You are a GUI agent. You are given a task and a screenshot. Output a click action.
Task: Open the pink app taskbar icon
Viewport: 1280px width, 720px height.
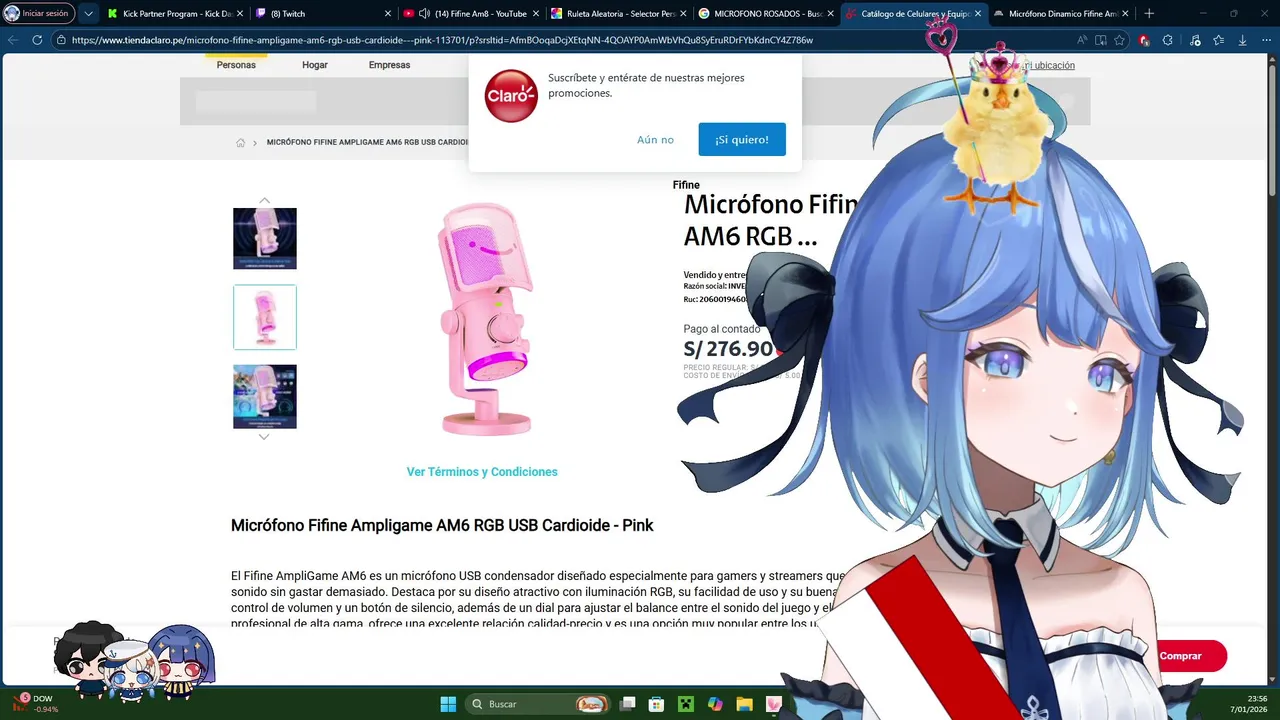(774, 704)
